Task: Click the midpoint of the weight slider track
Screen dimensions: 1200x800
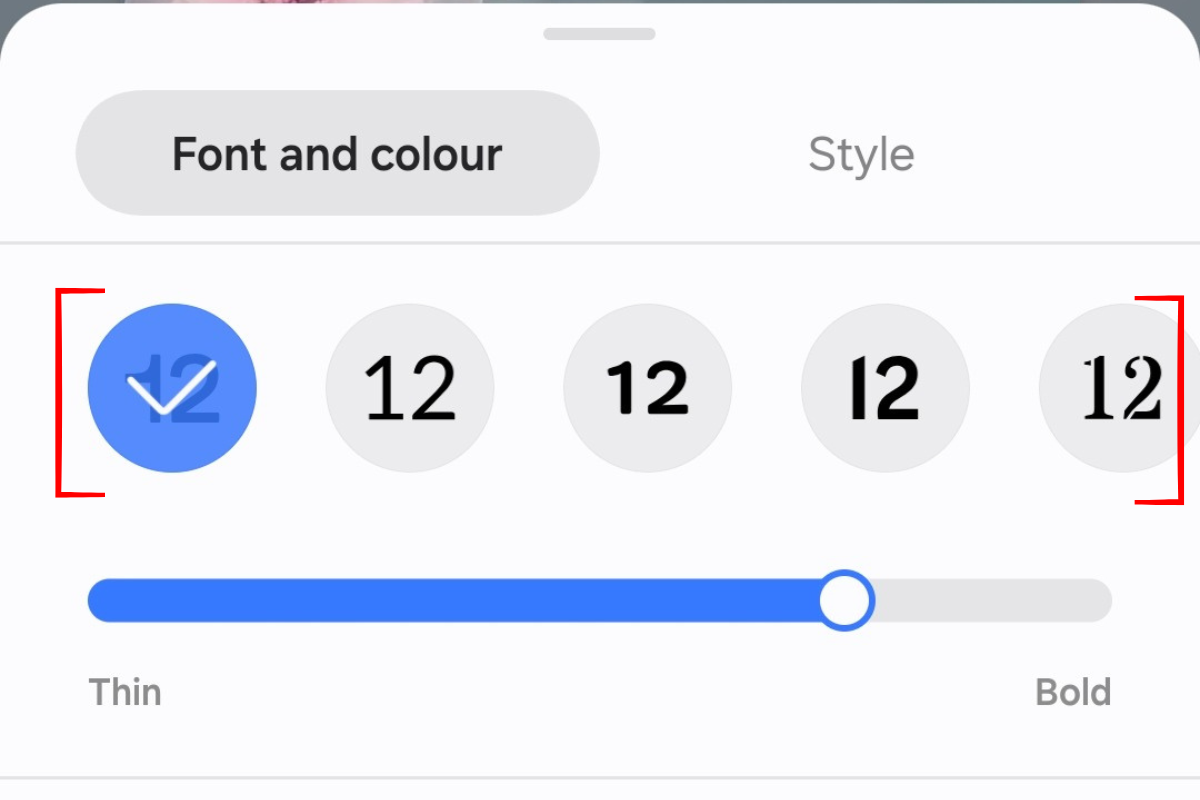Action: tap(600, 600)
